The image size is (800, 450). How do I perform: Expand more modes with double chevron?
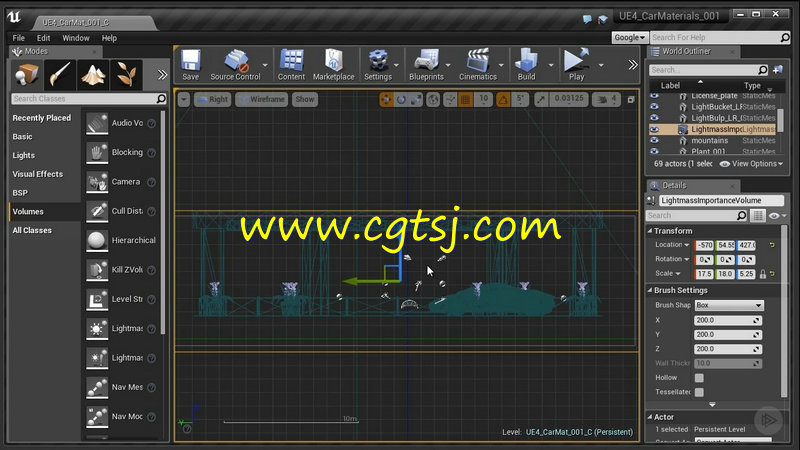pos(162,75)
